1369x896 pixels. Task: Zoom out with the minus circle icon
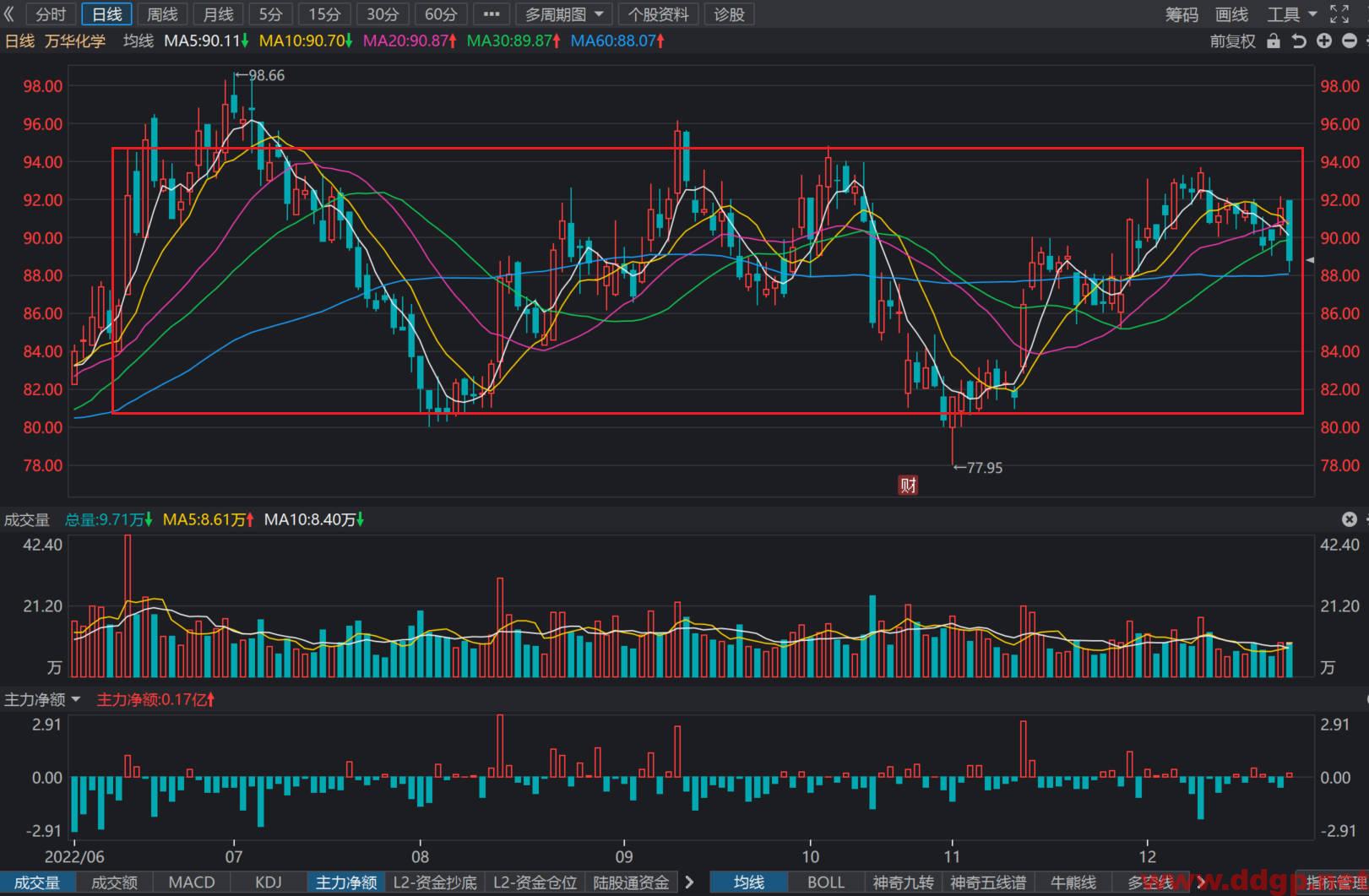[1350, 41]
